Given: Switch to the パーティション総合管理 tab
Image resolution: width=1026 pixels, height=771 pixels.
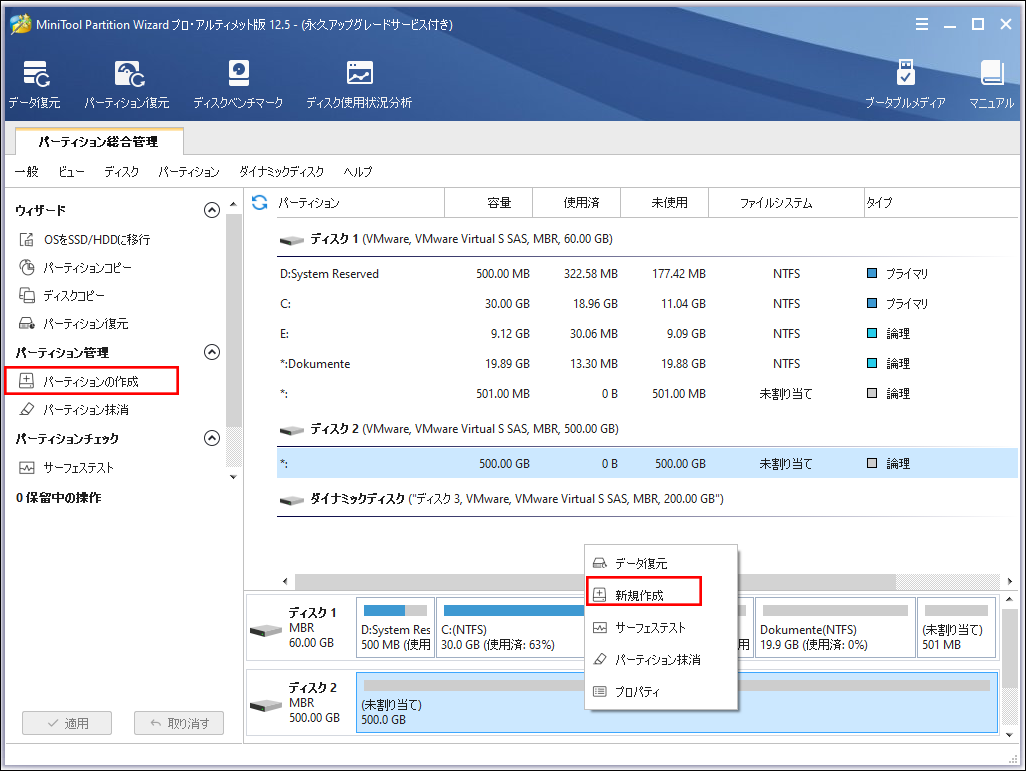Looking at the screenshot, I should coord(99,142).
